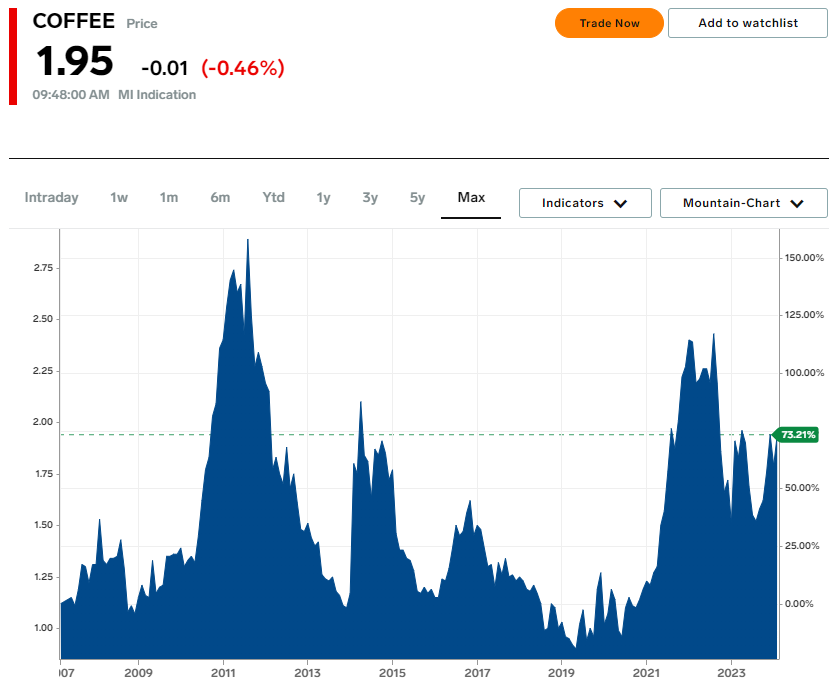This screenshot has height=696, width=839.
Task: Select the 5y time range
Action: pyautogui.click(x=417, y=198)
